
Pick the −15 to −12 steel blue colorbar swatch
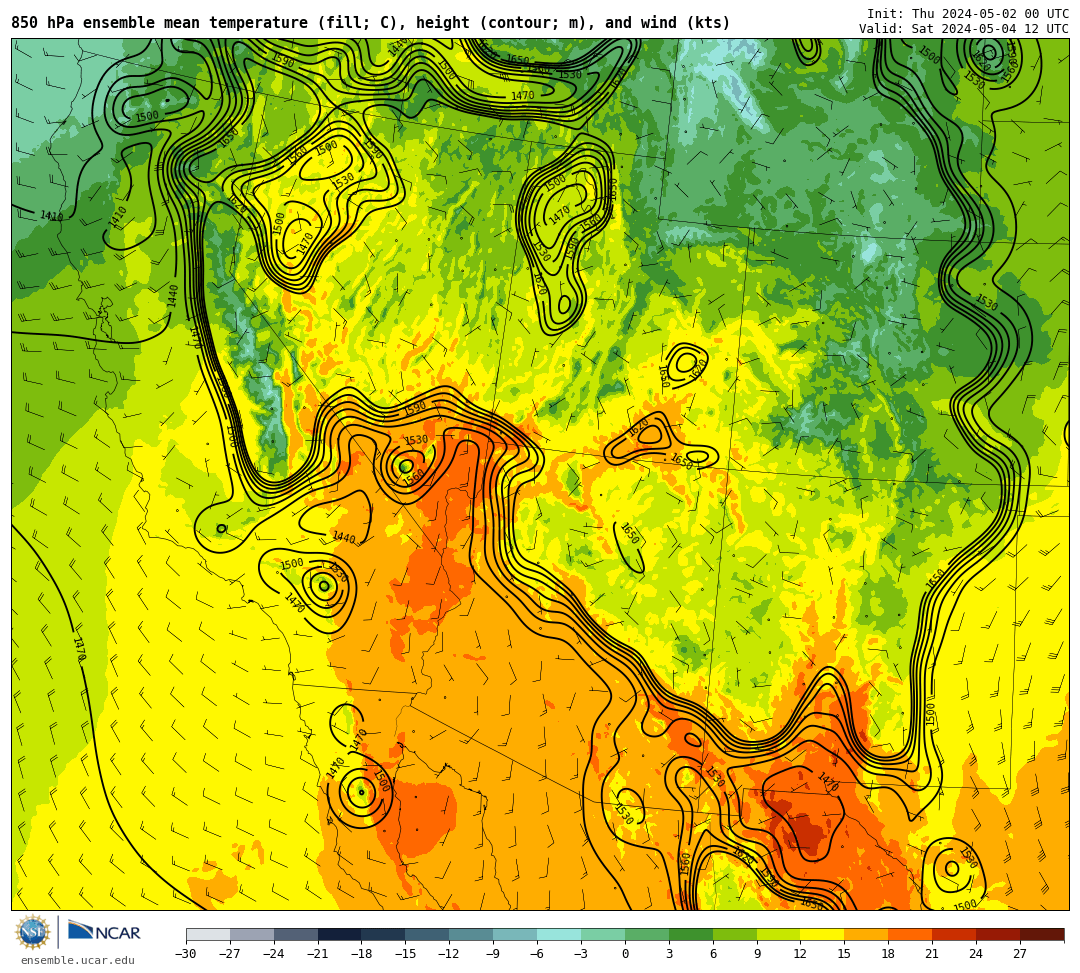coord(428,934)
